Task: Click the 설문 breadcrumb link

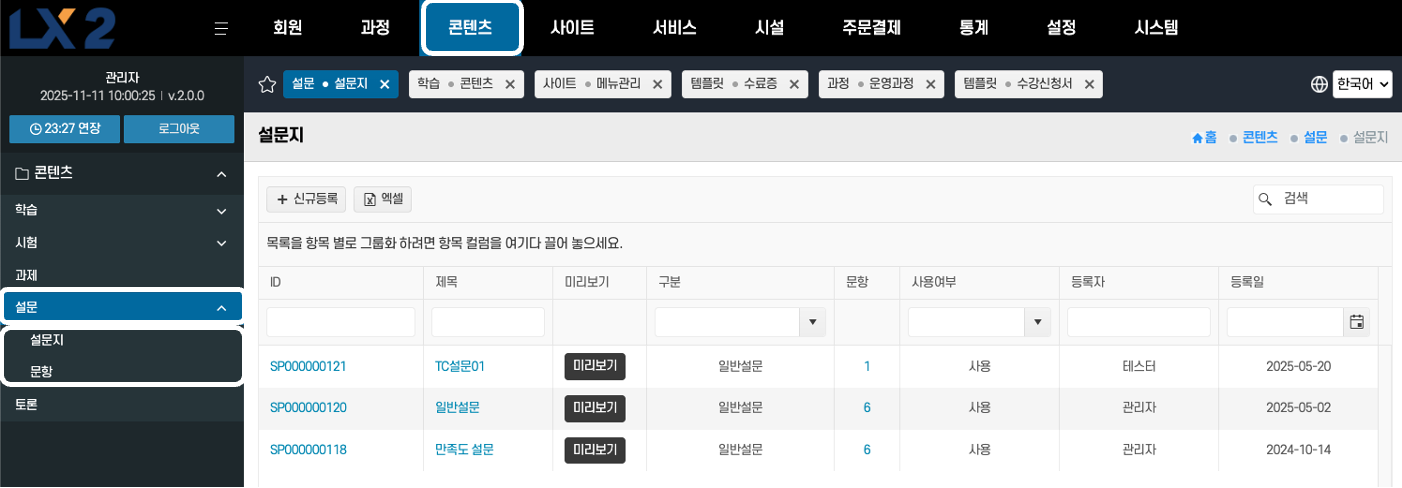Action: tap(1315, 137)
